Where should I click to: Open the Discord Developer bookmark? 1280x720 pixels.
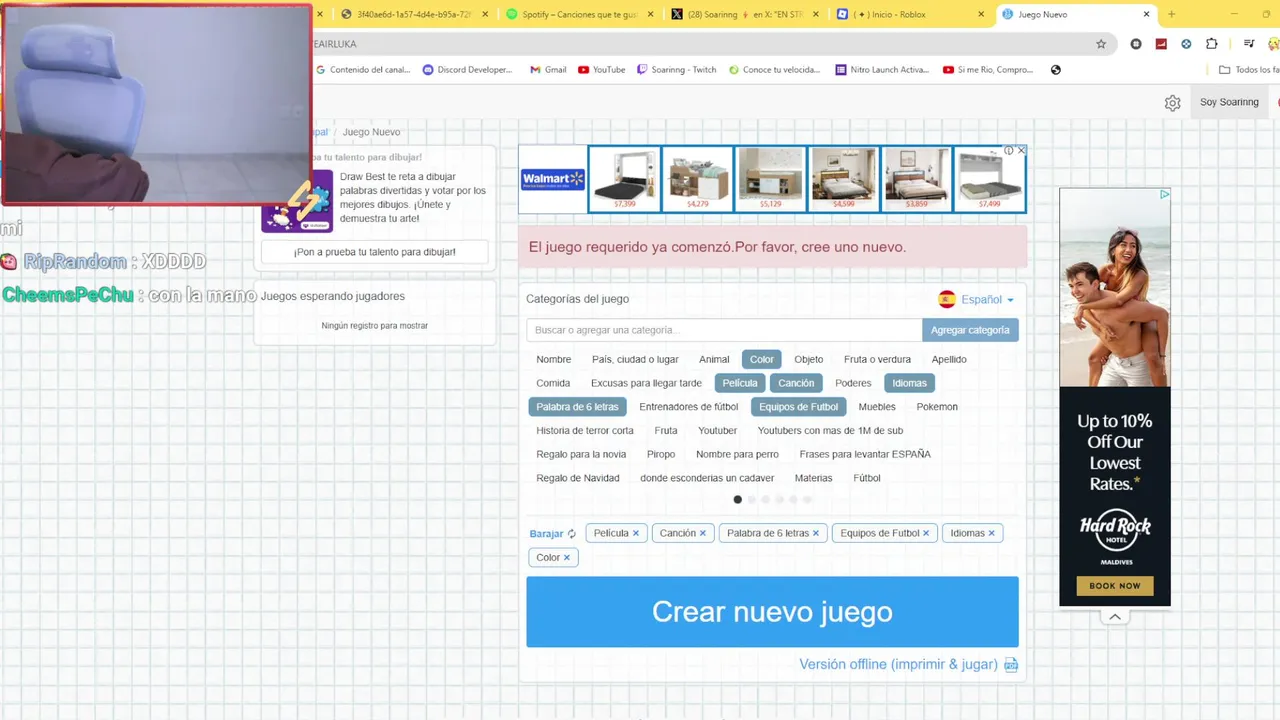pos(467,70)
